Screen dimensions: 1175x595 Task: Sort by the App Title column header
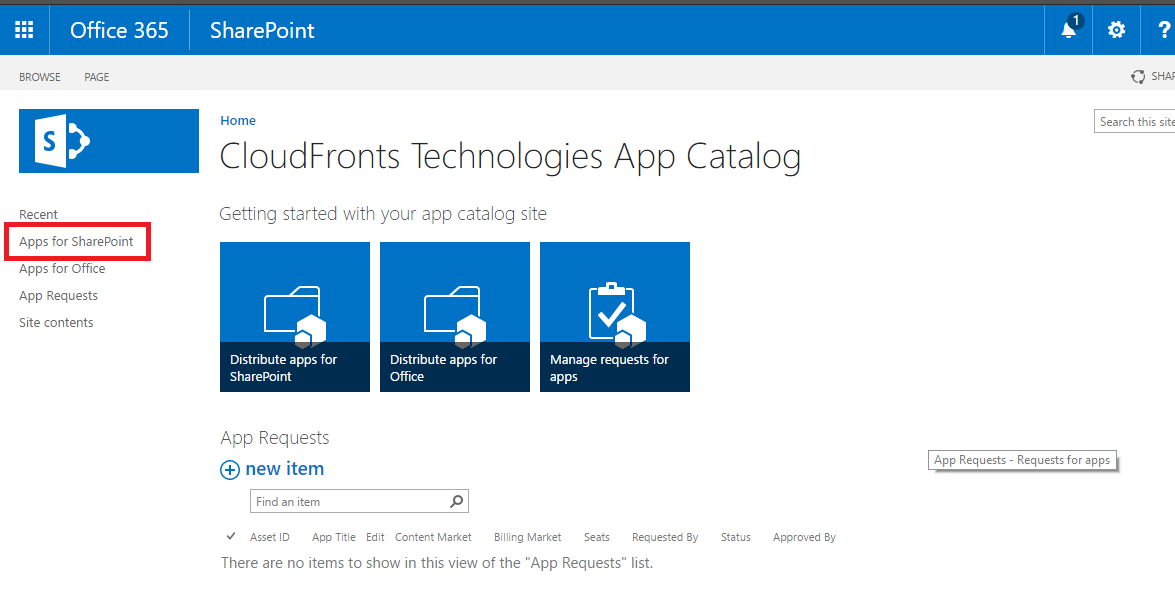(x=333, y=537)
